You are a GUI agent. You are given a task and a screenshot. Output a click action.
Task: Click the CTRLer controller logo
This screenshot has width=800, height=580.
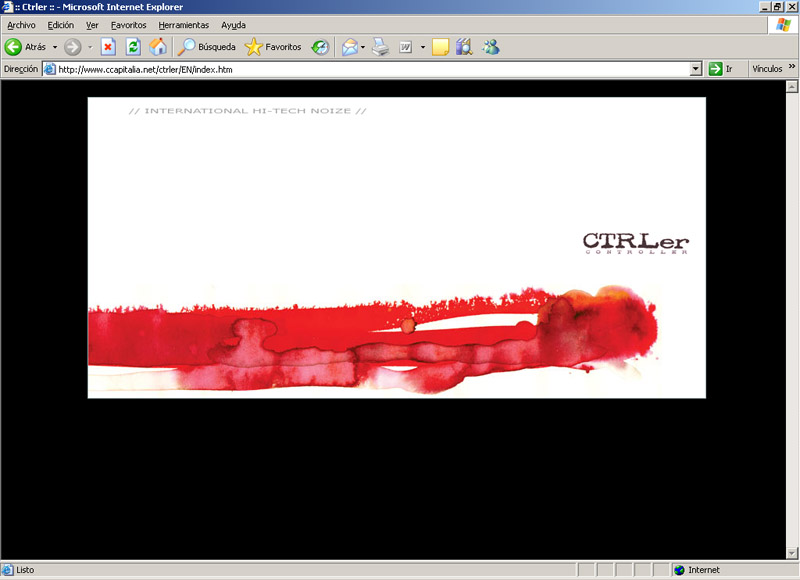636,243
